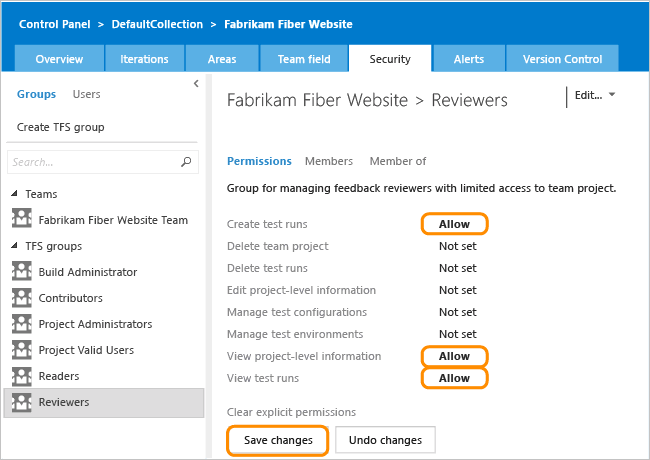Click the Build Administrator group icon
This screenshot has height=460, width=650.
click(x=21, y=272)
